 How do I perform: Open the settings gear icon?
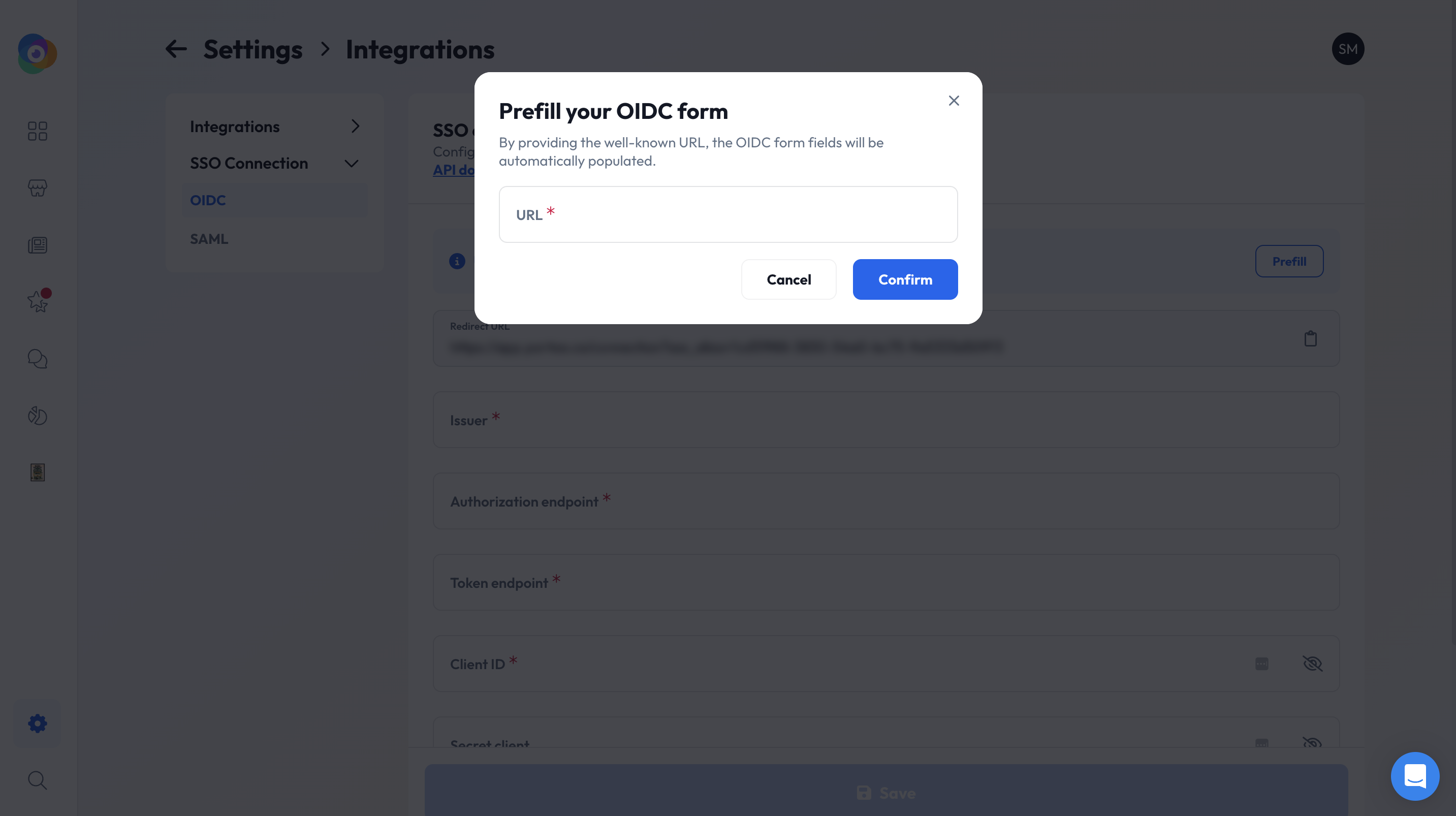pyautogui.click(x=37, y=723)
